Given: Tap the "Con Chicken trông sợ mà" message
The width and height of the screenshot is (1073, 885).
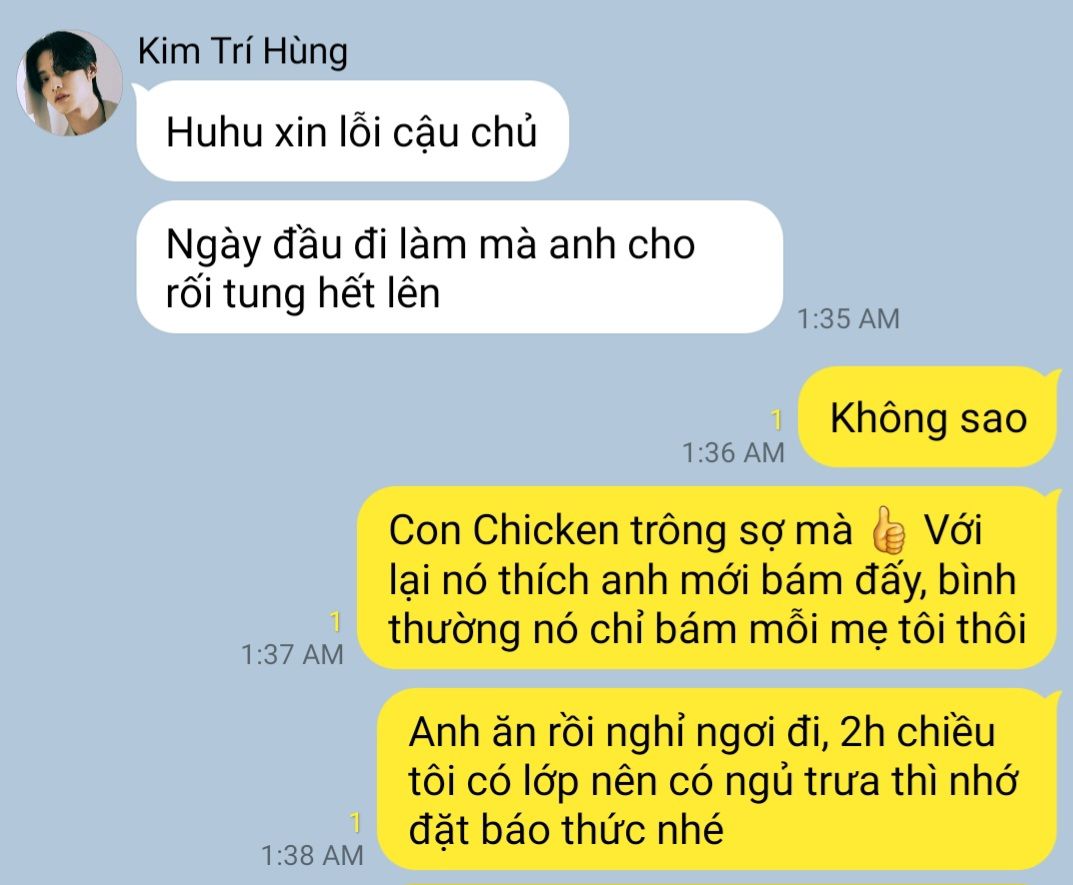Looking at the screenshot, I should (708, 578).
